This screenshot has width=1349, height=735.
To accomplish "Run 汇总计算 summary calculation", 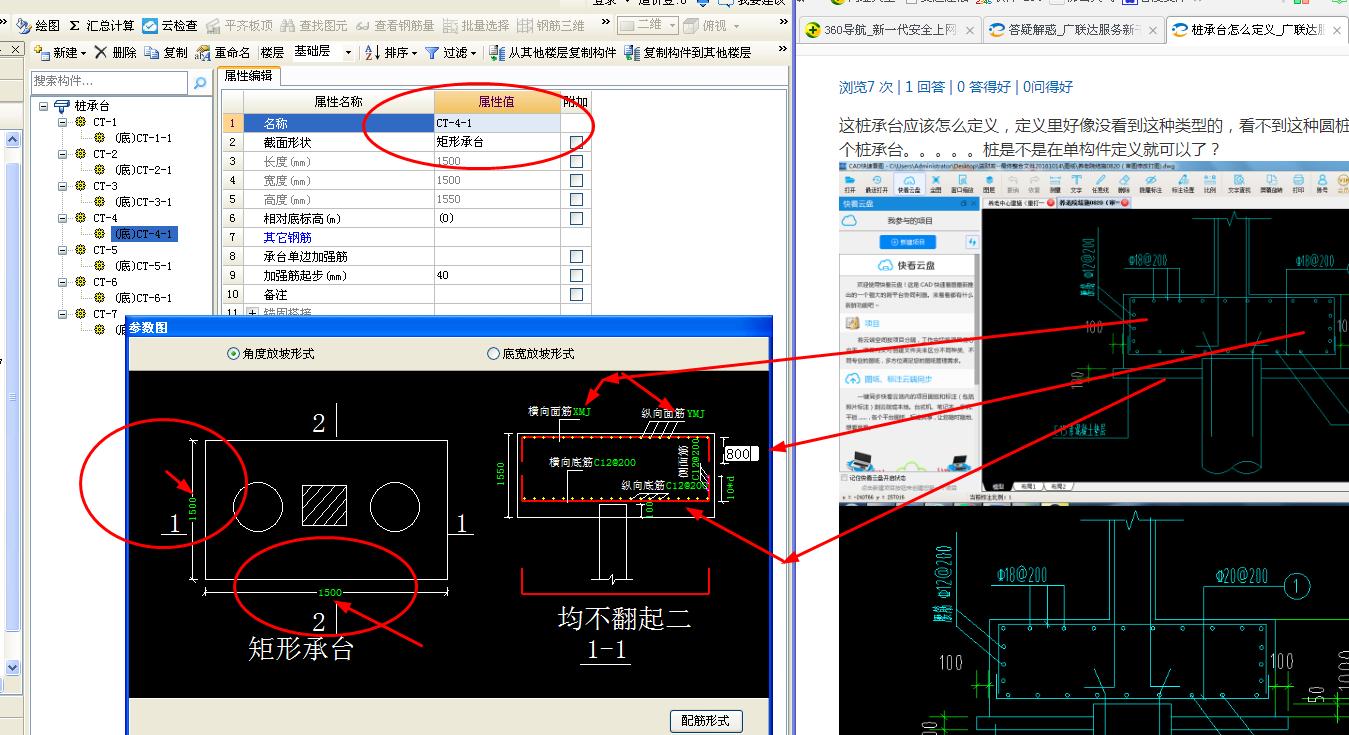I will (102, 25).
